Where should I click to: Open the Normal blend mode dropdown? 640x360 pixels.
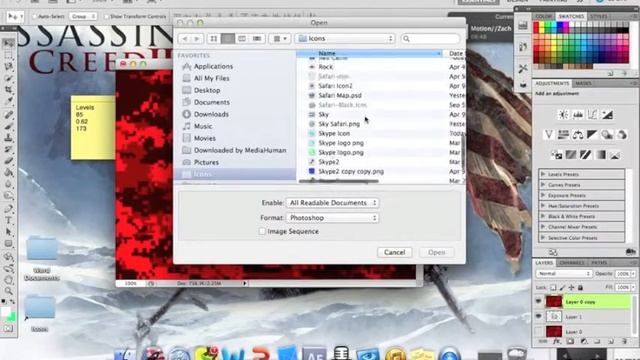[564, 273]
